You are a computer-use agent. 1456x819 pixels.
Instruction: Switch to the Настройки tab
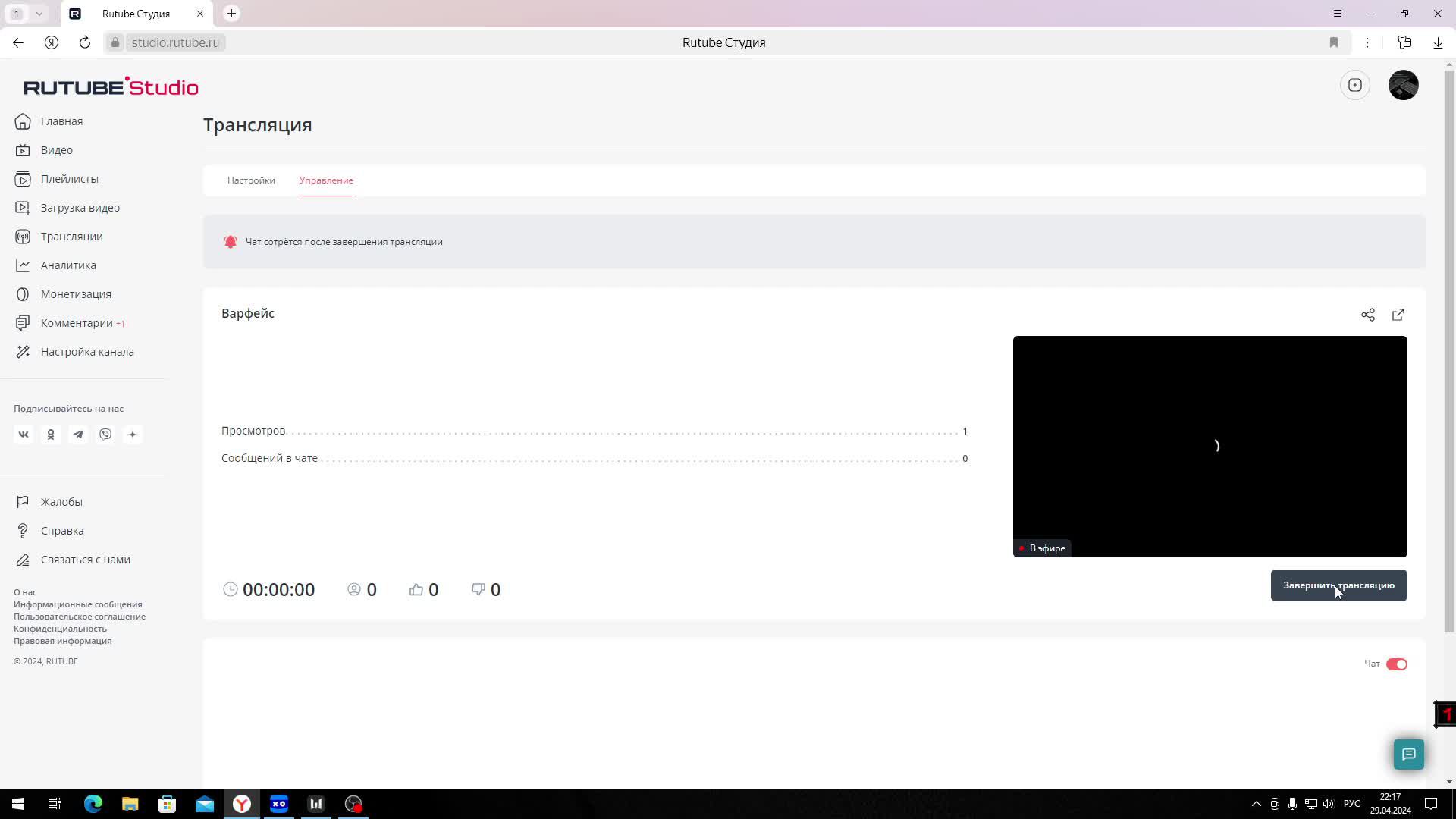[251, 180]
